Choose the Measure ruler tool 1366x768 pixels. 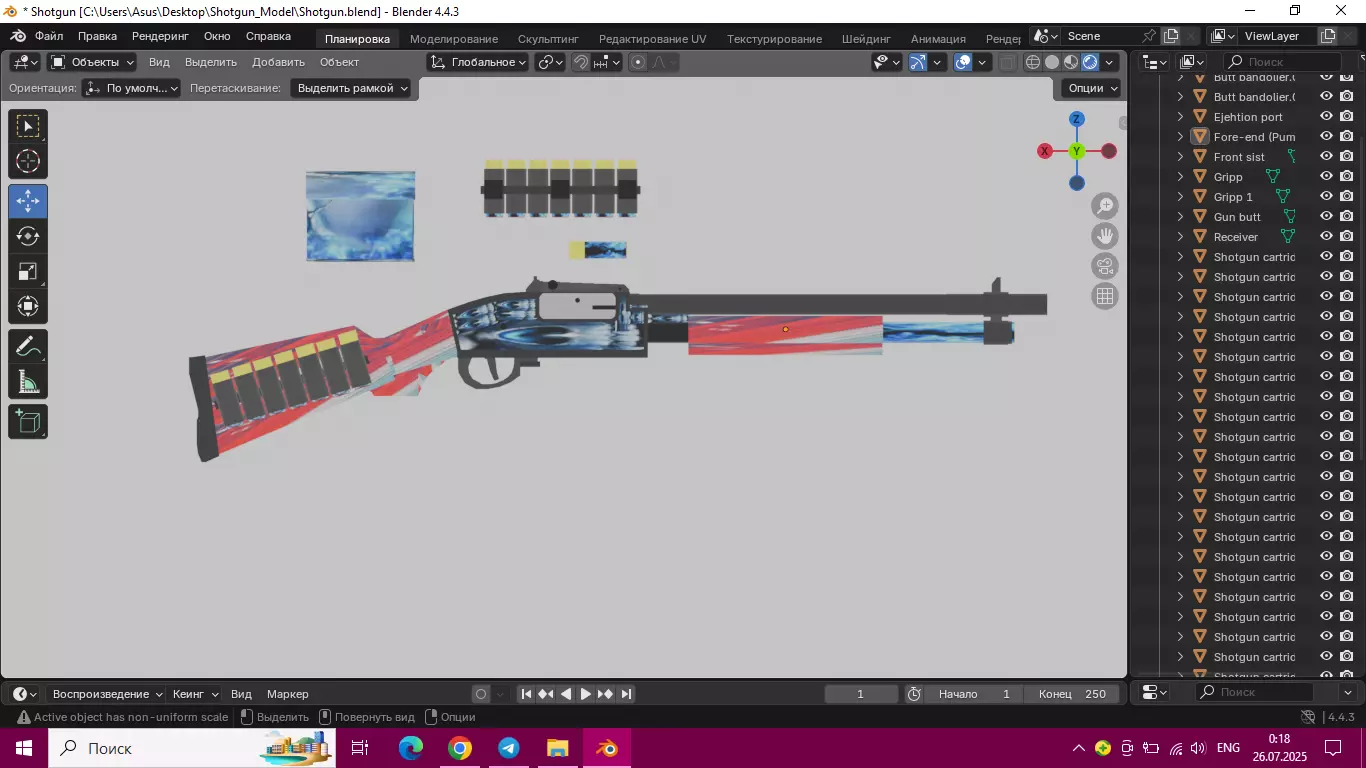pos(28,382)
